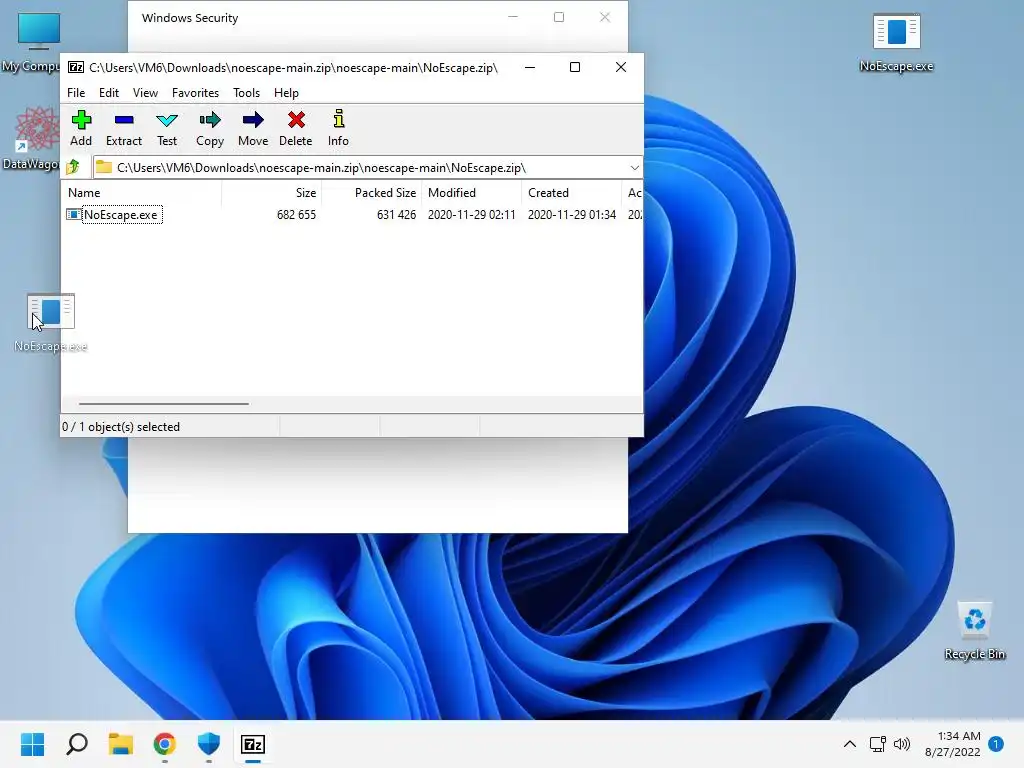Run the Test archive tool
The image size is (1024, 768).
coord(167,128)
